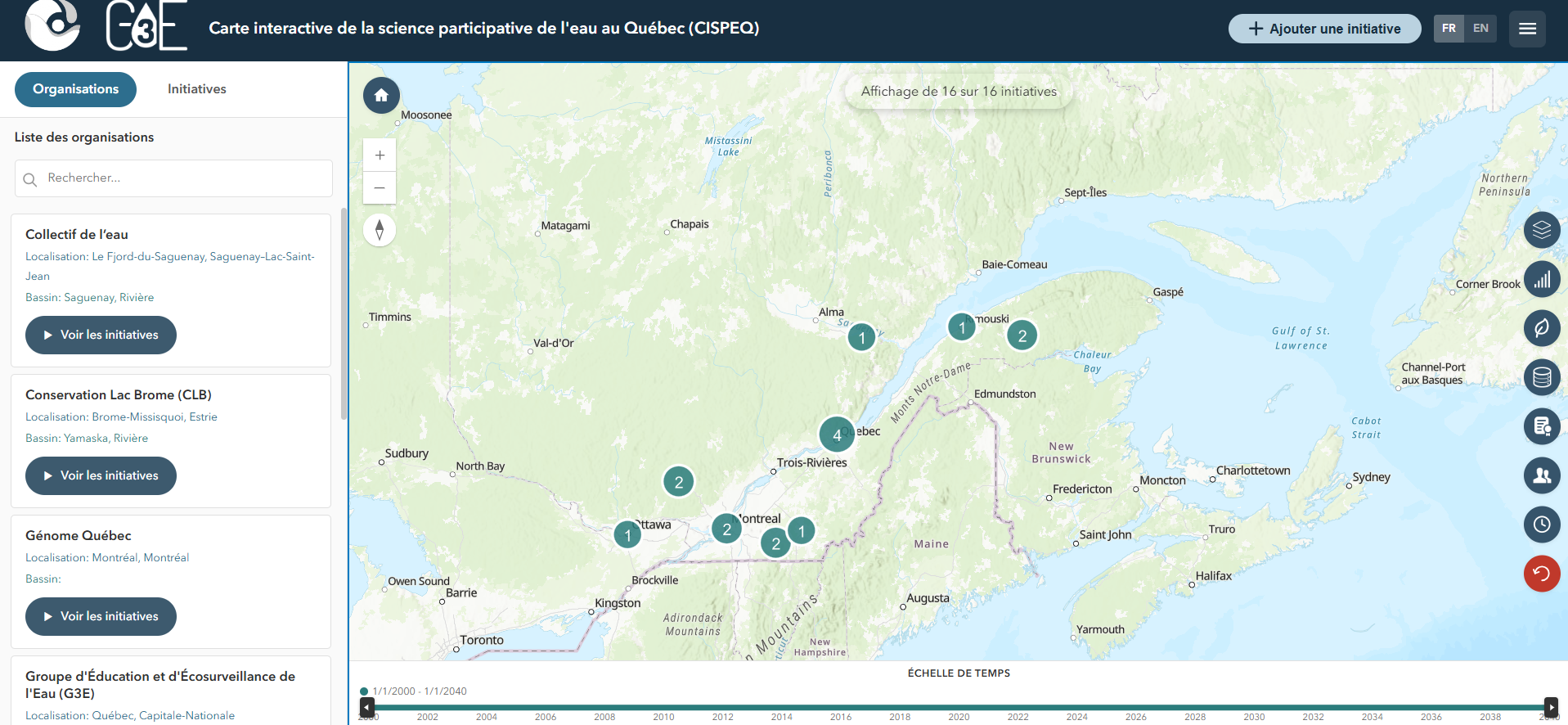Click the Rechercher search field
1568x725 pixels.
tap(173, 178)
